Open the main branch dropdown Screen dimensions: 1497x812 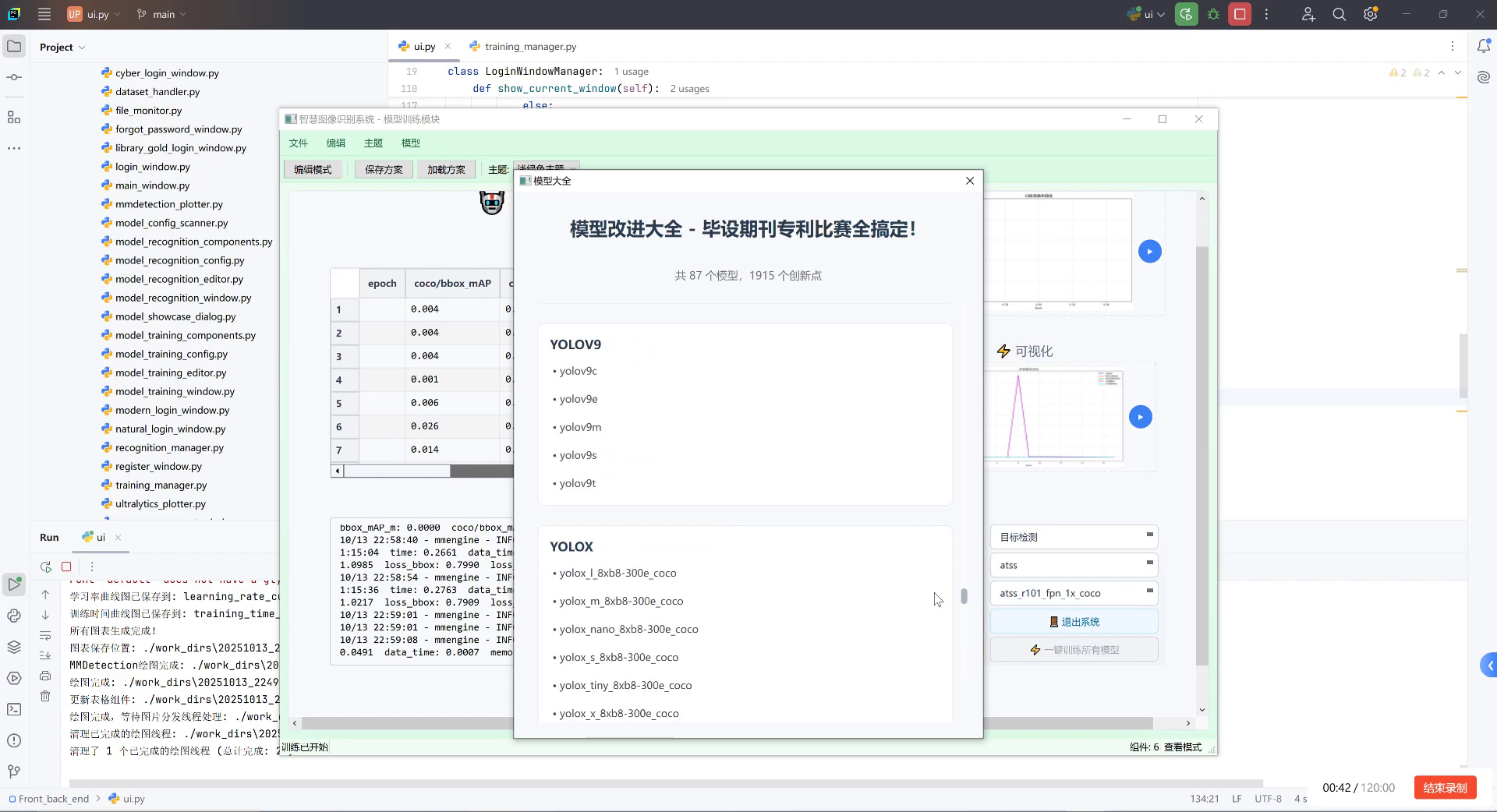[161, 14]
